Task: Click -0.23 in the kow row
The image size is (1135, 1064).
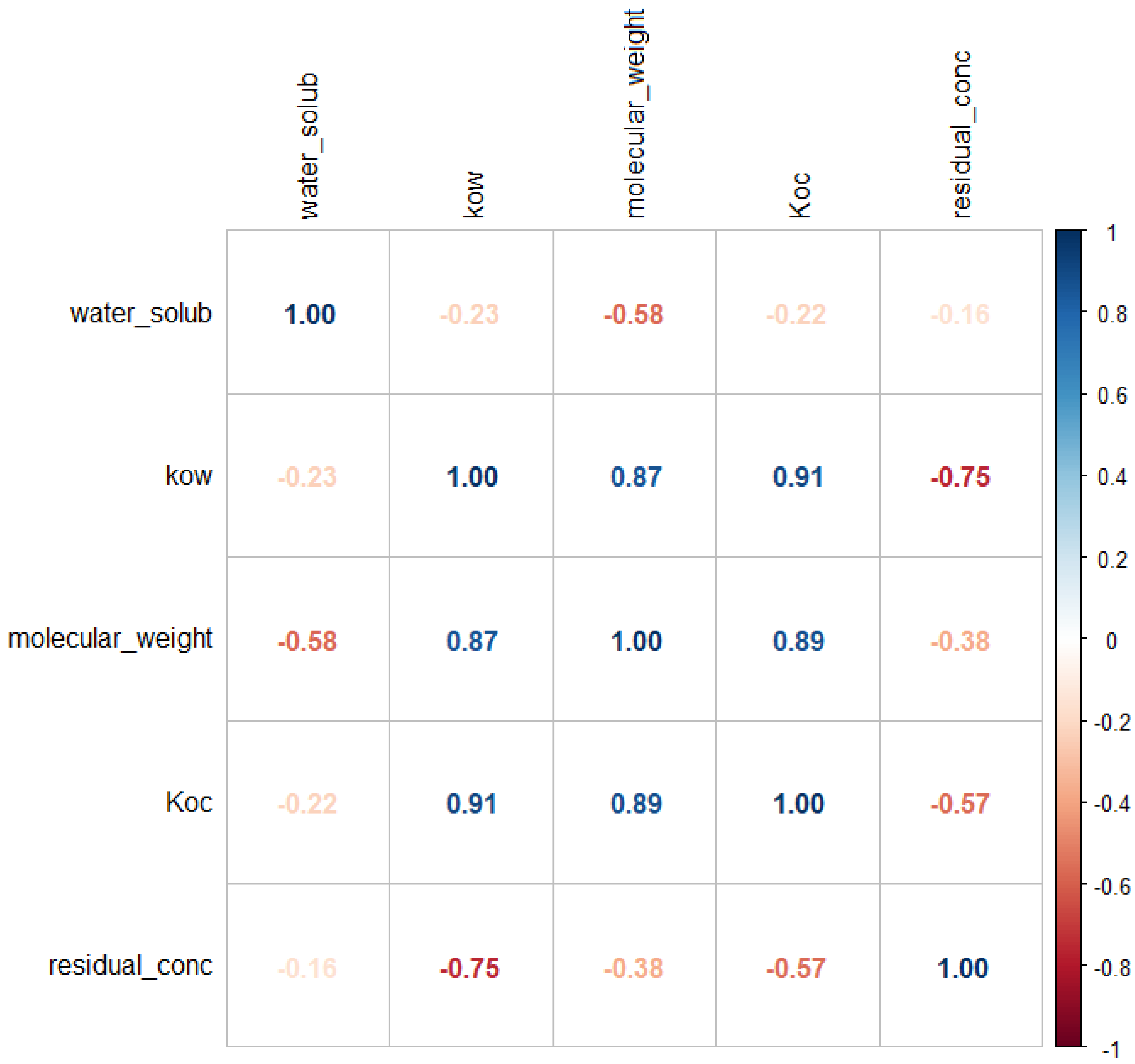Action: (307, 477)
